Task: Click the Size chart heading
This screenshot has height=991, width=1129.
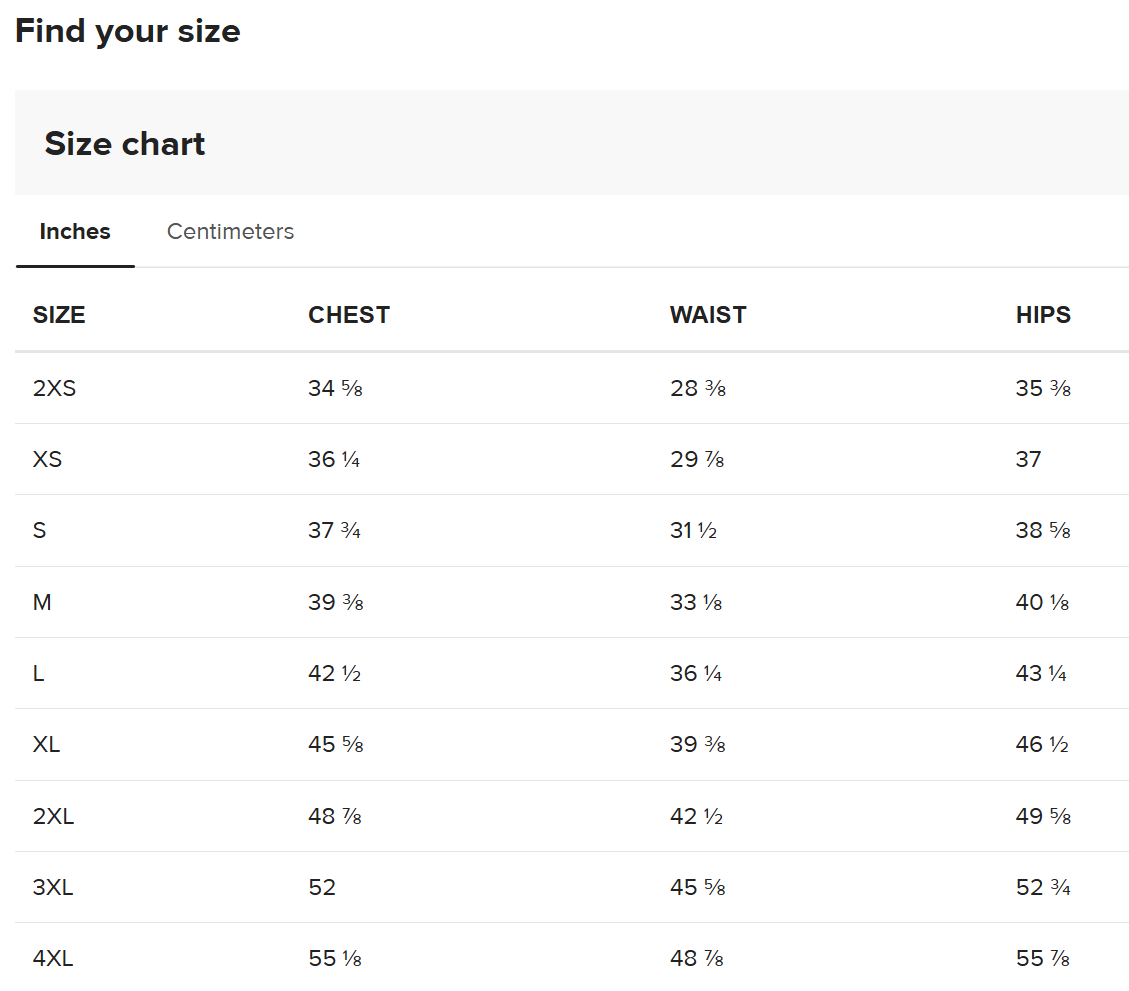Action: pos(125,143)
